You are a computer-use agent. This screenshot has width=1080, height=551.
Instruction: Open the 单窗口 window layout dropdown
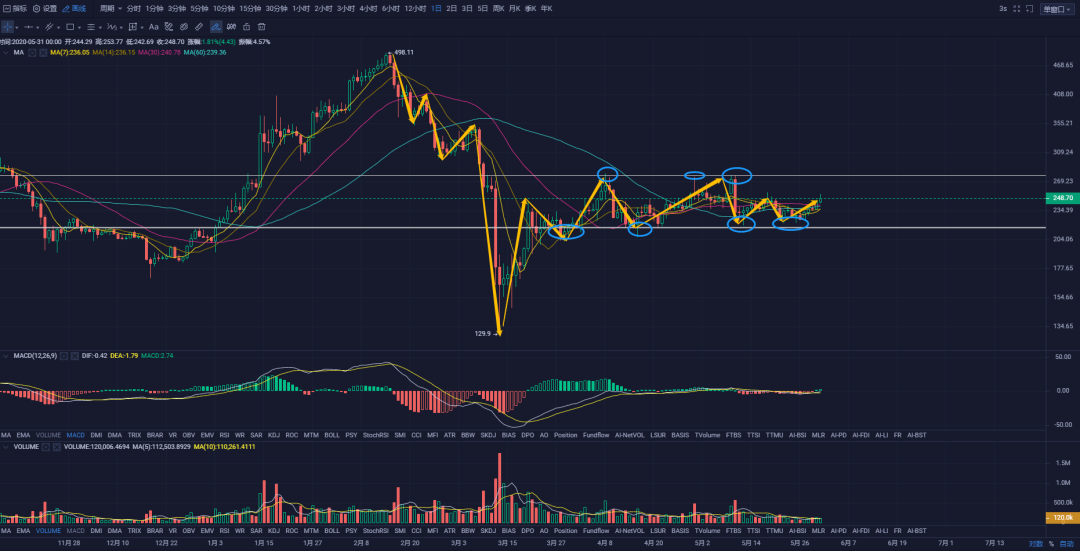point(1057,9)
